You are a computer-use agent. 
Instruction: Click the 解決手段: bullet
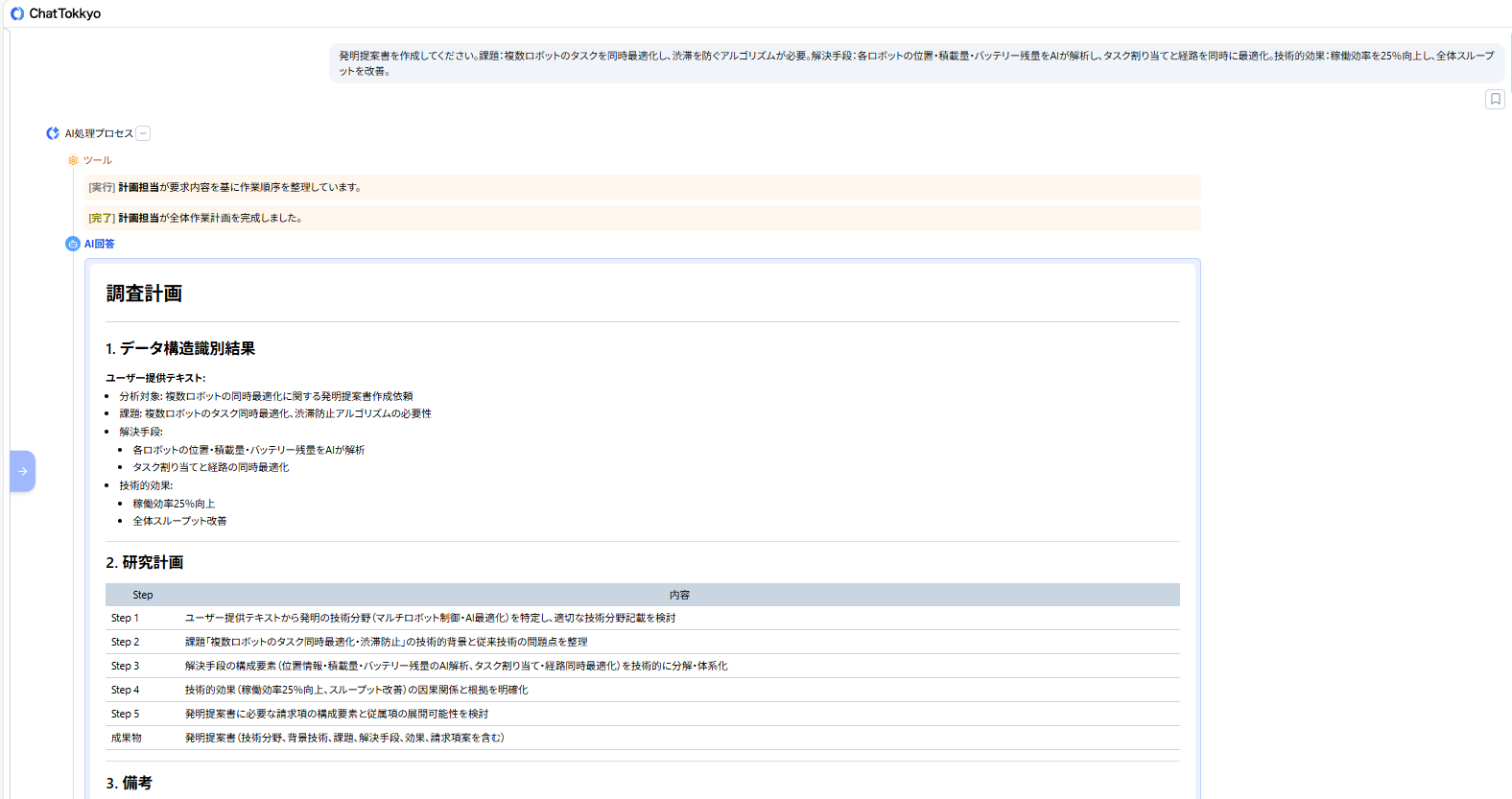coord(141,432)
